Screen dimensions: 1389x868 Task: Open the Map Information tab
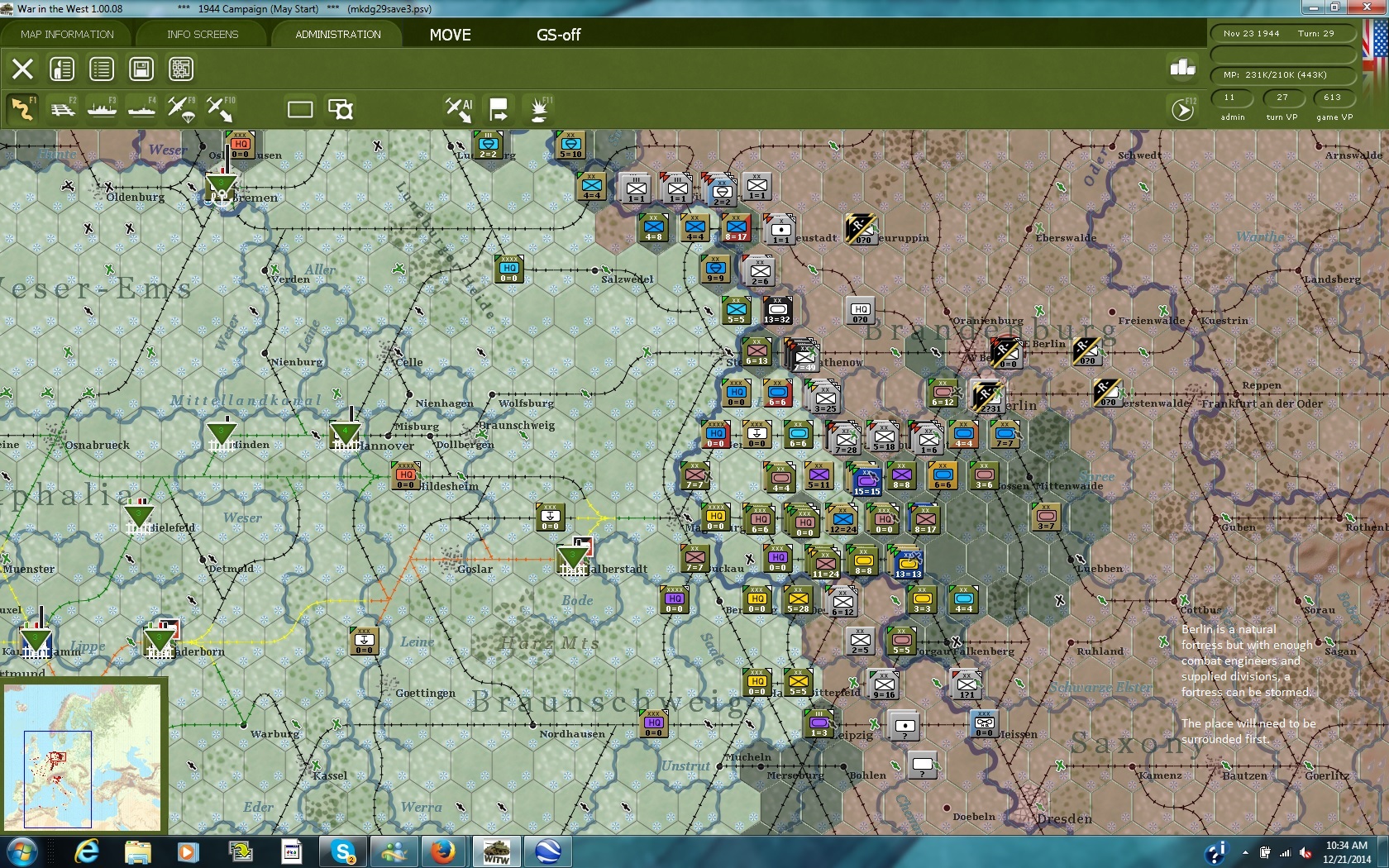(x=67, y=35)
